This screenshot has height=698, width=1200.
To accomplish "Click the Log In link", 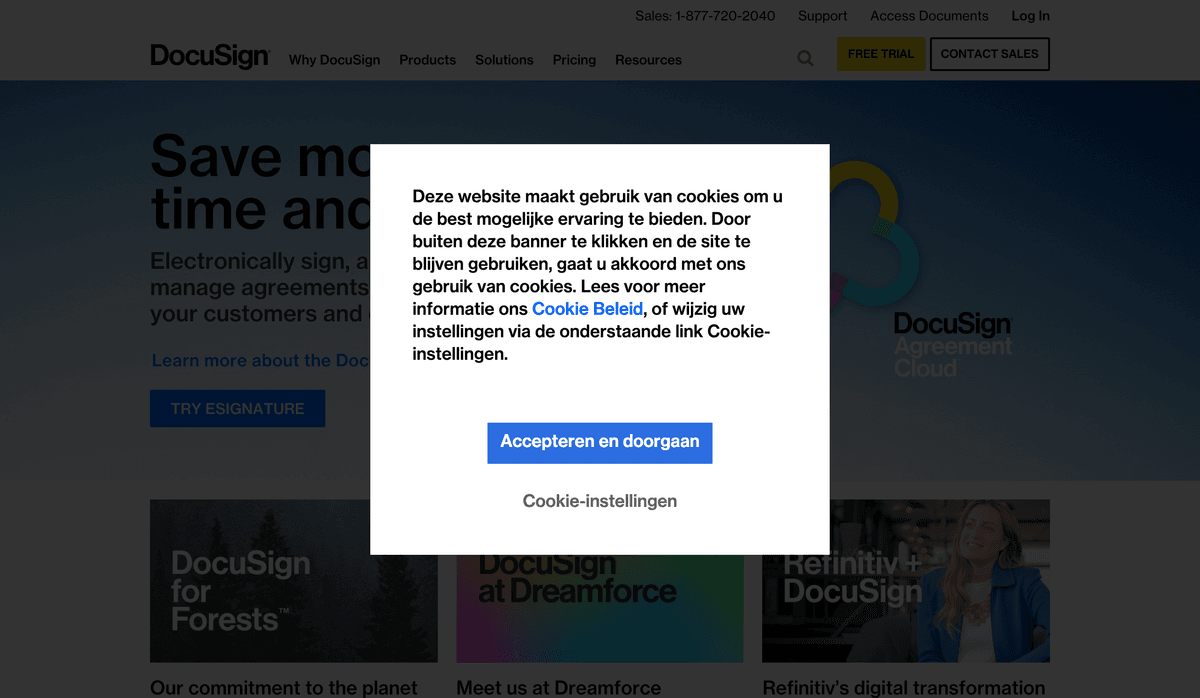I will [x=1030, y=16].
